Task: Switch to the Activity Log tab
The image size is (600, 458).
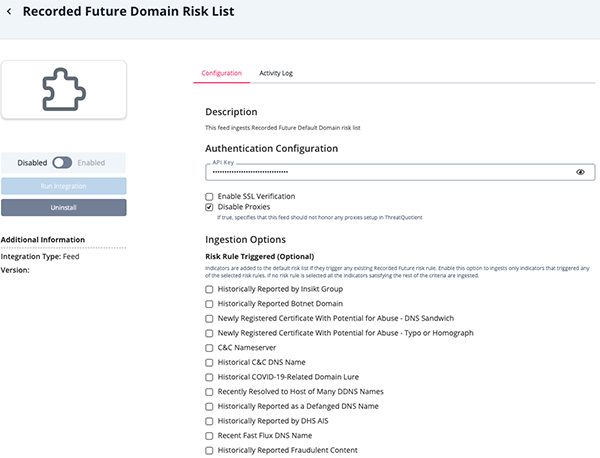Action: [275, 73]
